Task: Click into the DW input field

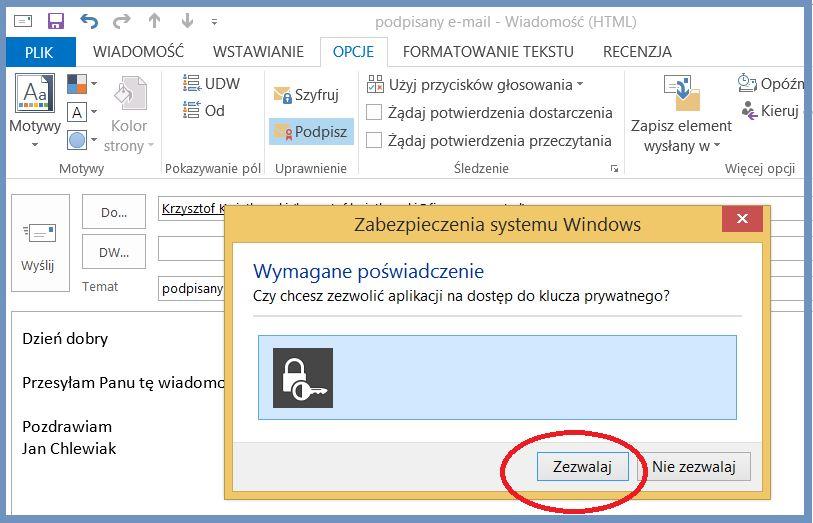Action: [192, 249]
